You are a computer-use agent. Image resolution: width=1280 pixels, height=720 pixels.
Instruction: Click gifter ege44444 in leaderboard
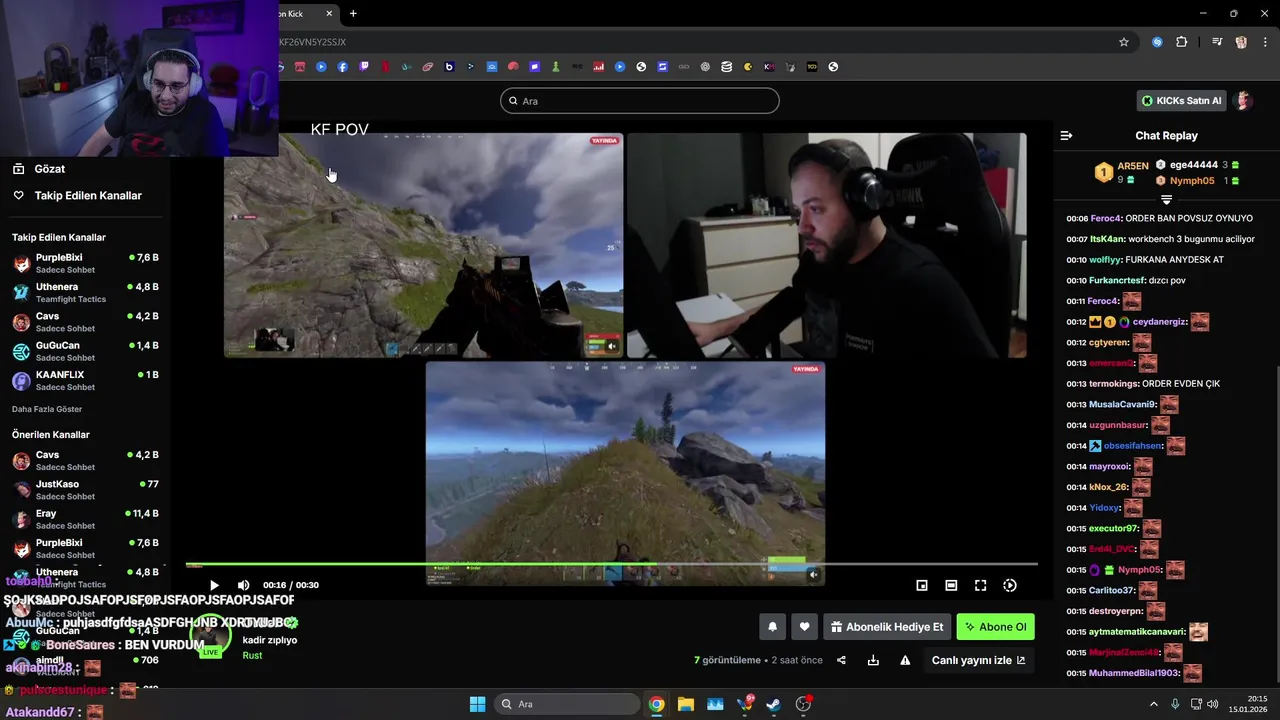tap(1194, 165)
